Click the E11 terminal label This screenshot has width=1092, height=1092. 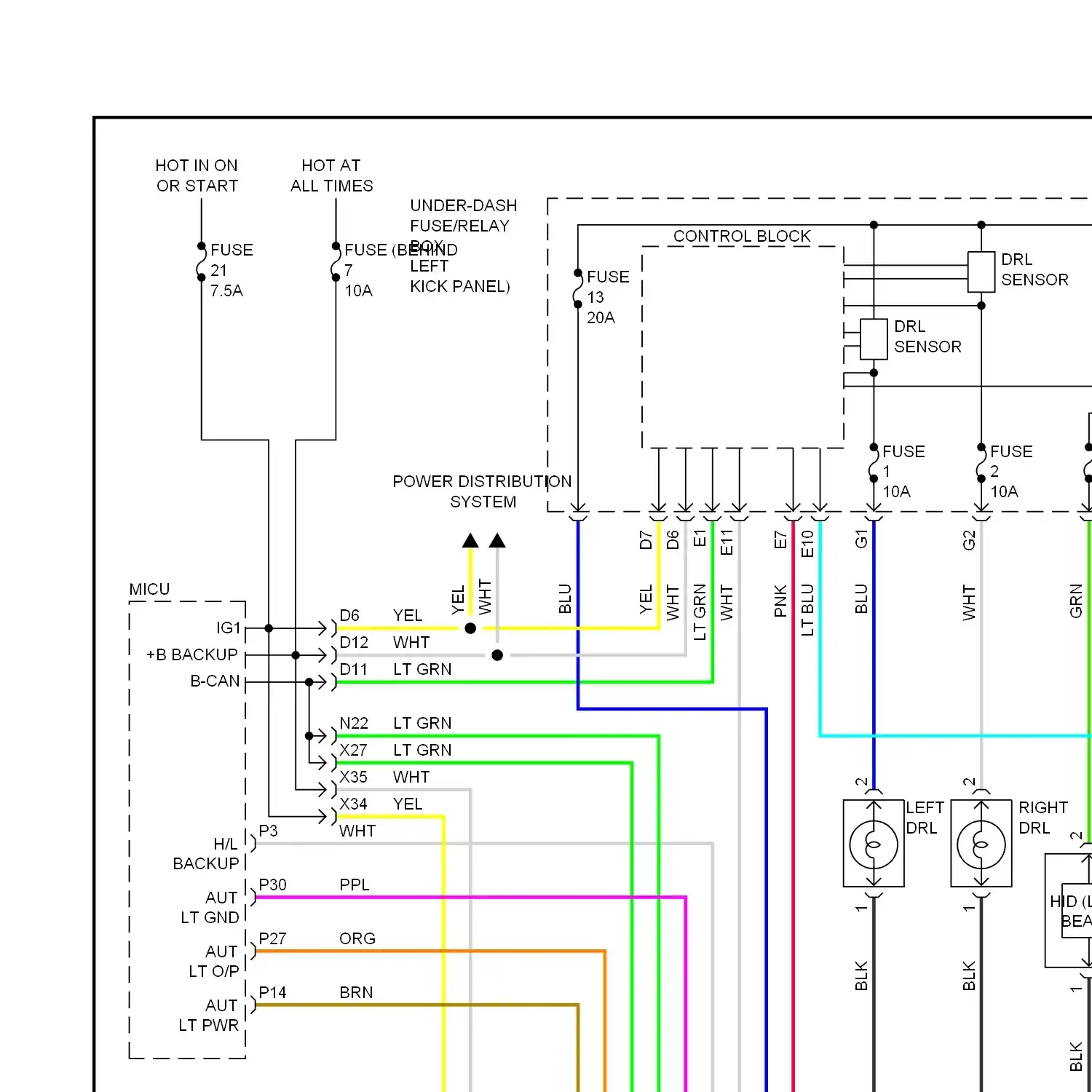(x=727, y=542)
